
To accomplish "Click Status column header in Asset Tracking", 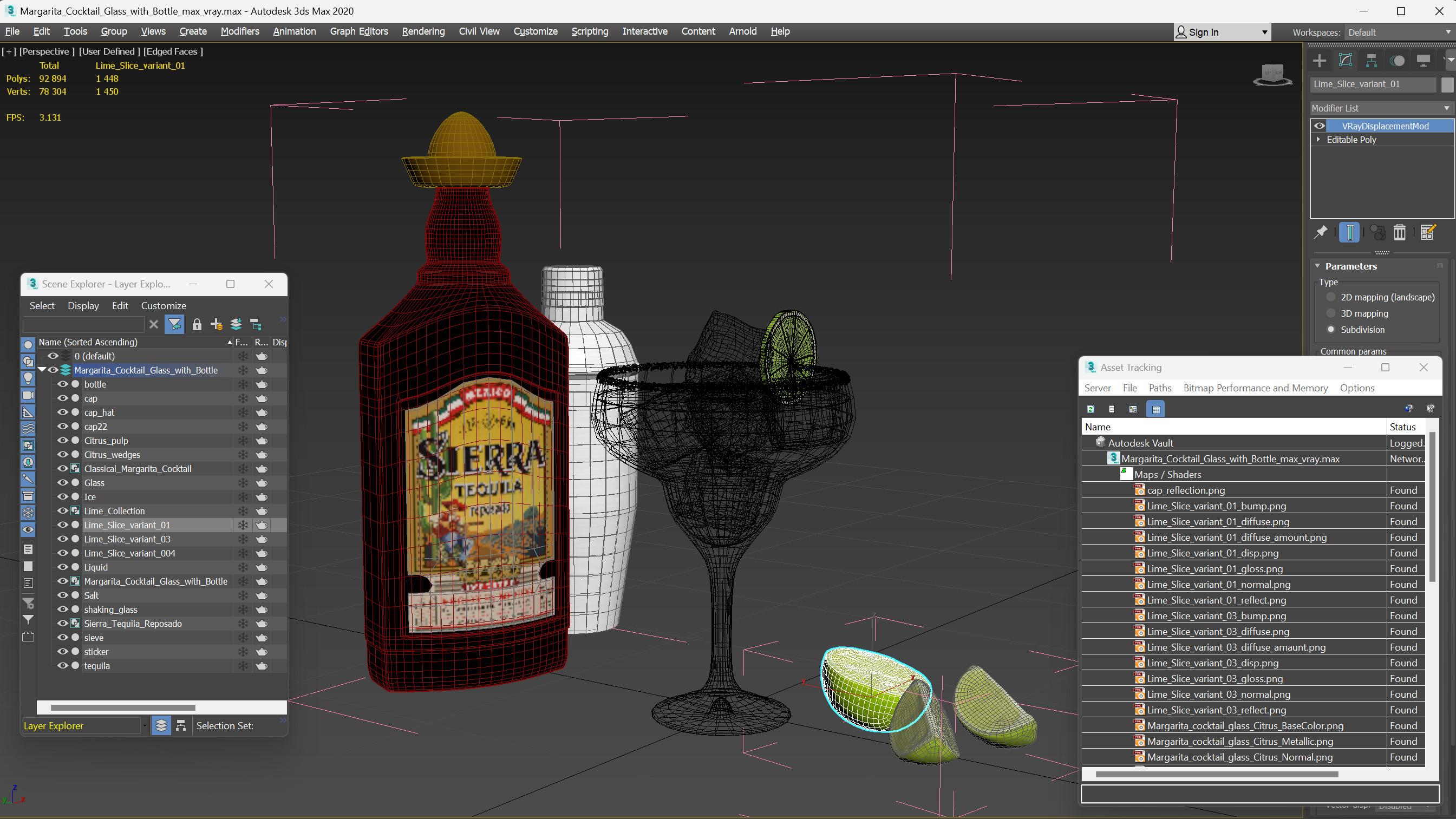I will click(1406, 427).
